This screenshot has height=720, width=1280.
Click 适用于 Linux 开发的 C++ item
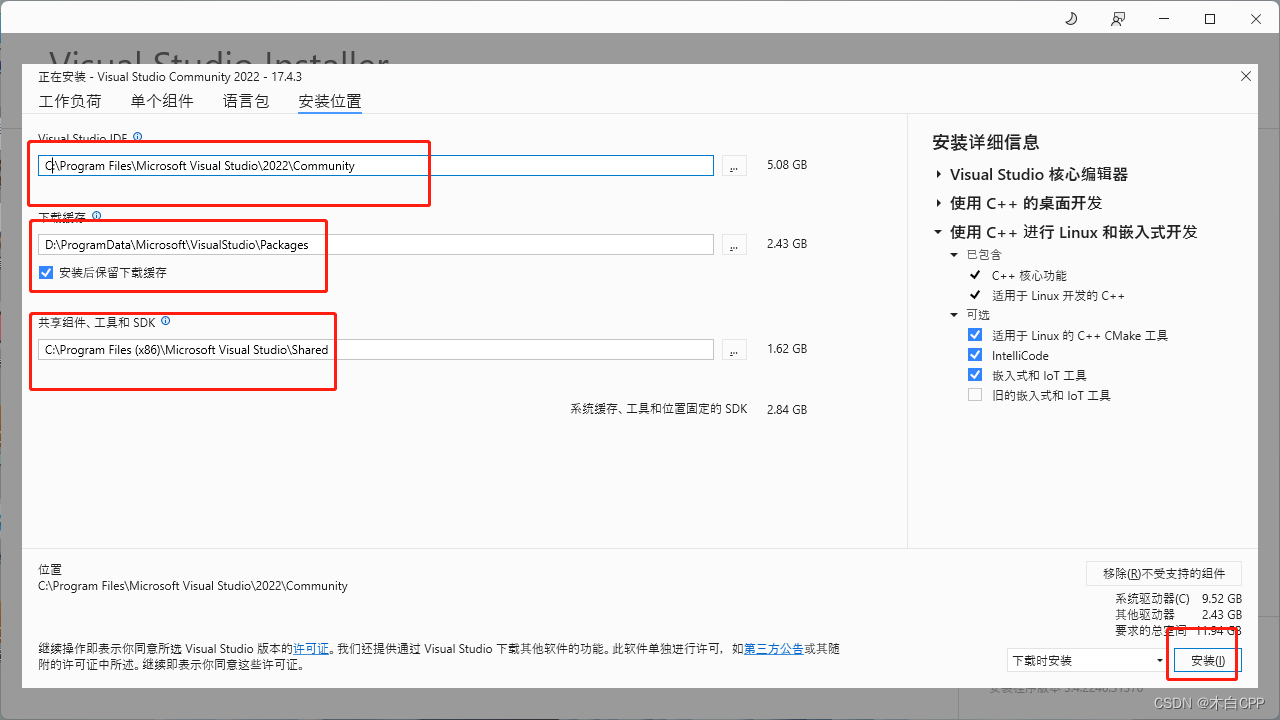pos(1058,295)
